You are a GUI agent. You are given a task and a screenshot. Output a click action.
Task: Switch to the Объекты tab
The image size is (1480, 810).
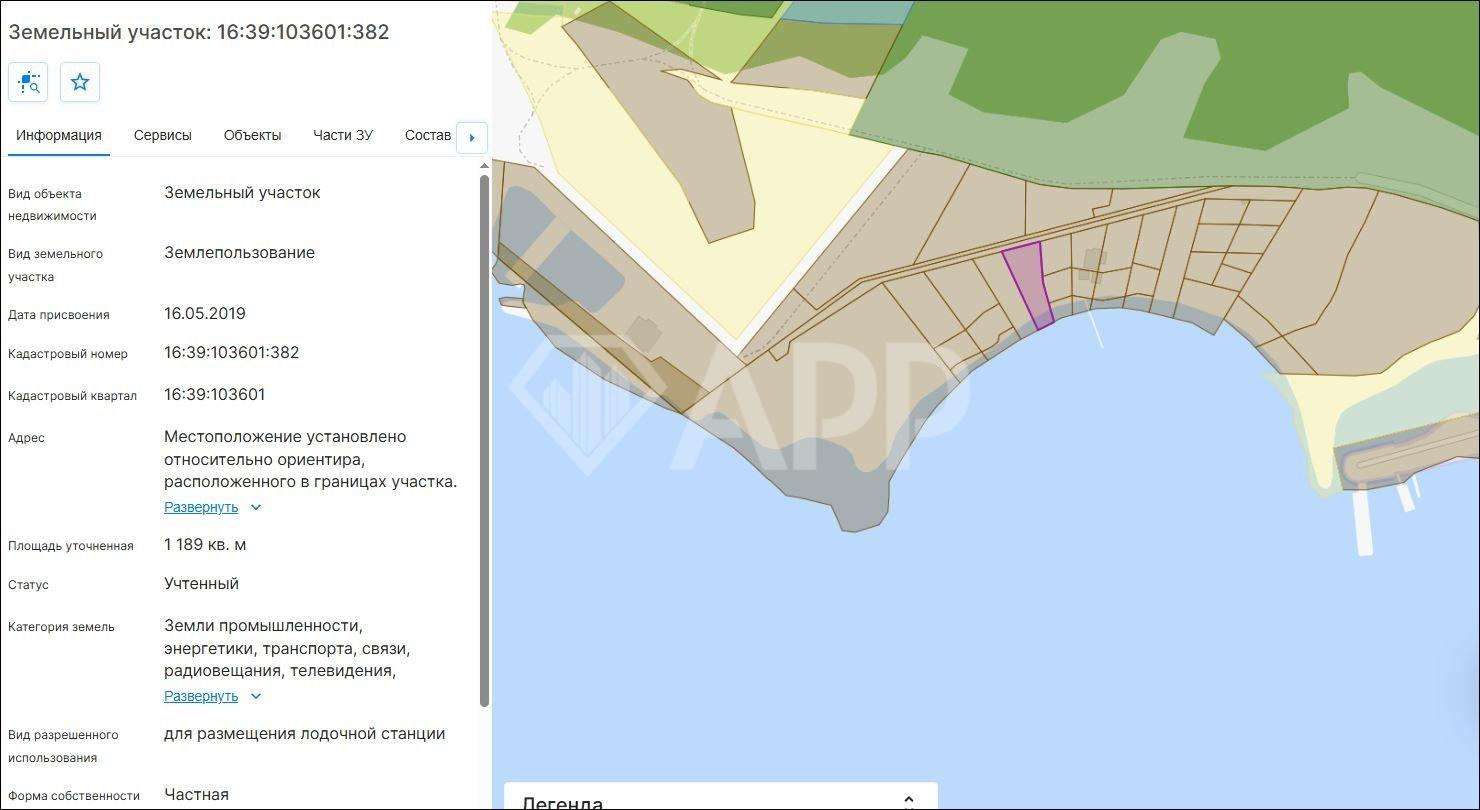[x=252, y=135]
